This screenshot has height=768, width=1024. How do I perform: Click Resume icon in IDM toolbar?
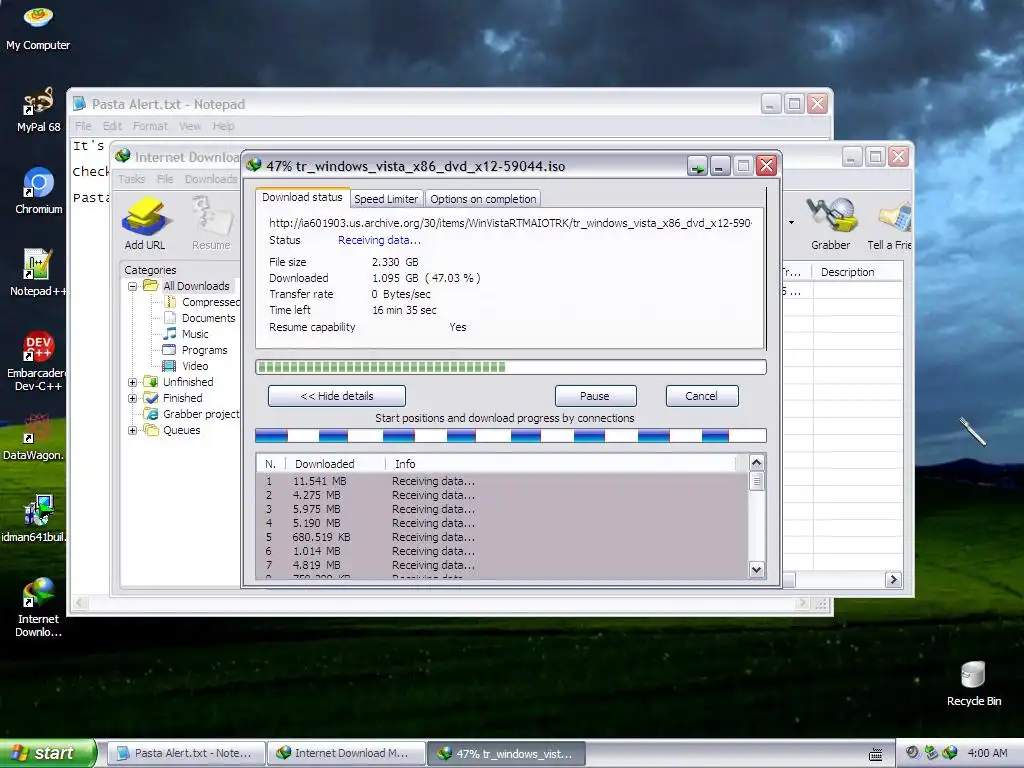coord(211,224)
